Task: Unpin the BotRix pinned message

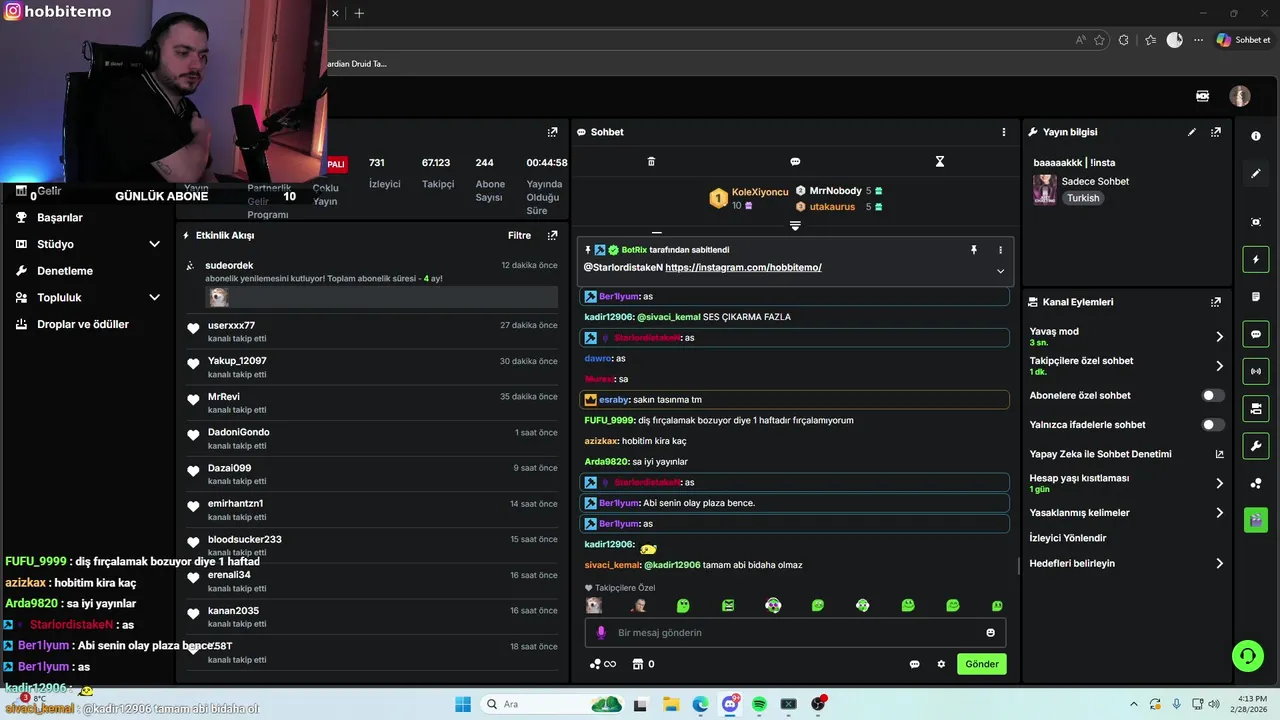Action: pyautogui.click(x=974, y=250)
